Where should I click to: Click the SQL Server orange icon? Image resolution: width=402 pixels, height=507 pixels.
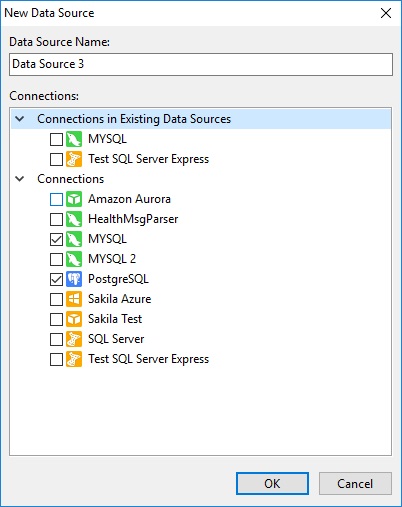point(74,339)
